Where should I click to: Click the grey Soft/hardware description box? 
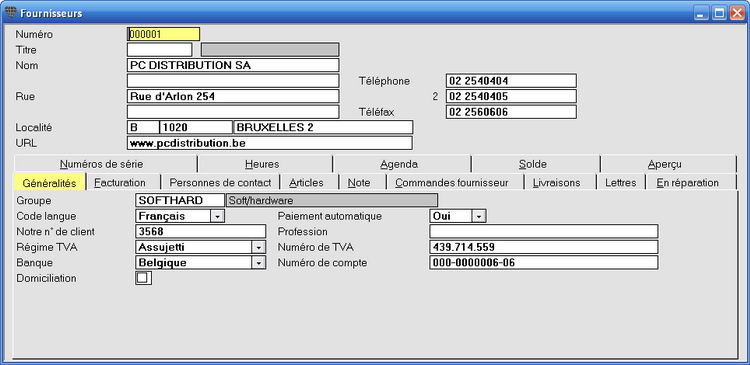pos(331,200)
